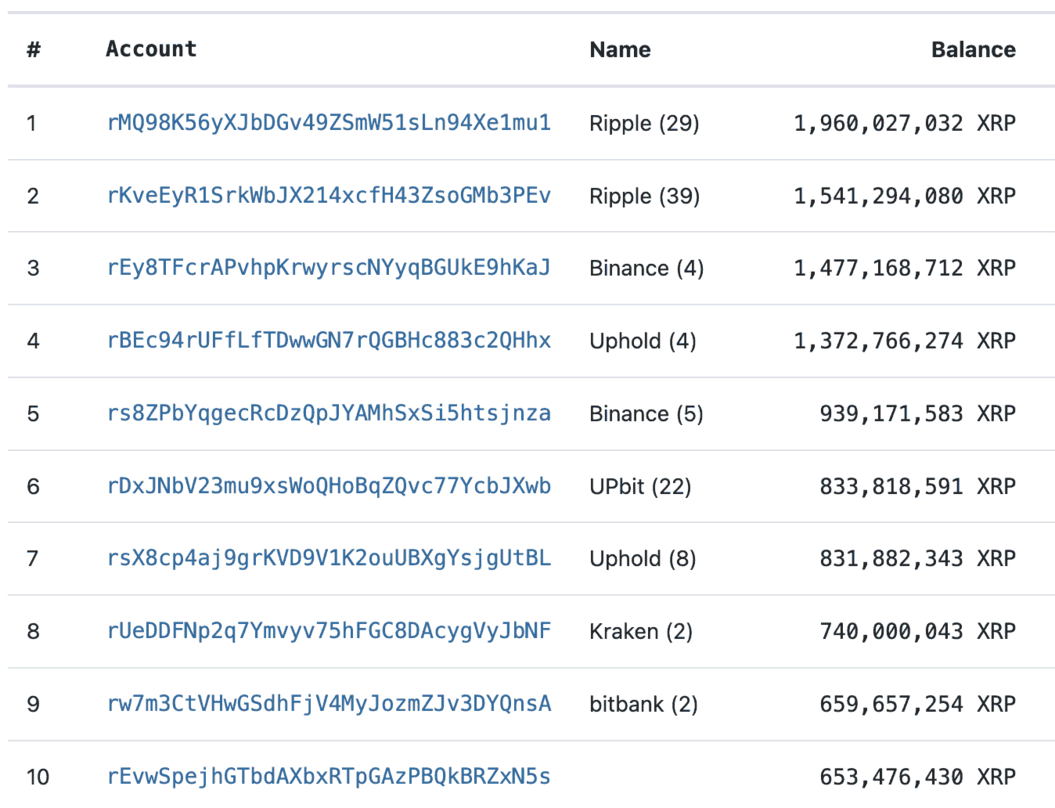Click balance 740,000,043 XRP
Image resolution: width=1055 pixels, height=808 pixels.
918,632
